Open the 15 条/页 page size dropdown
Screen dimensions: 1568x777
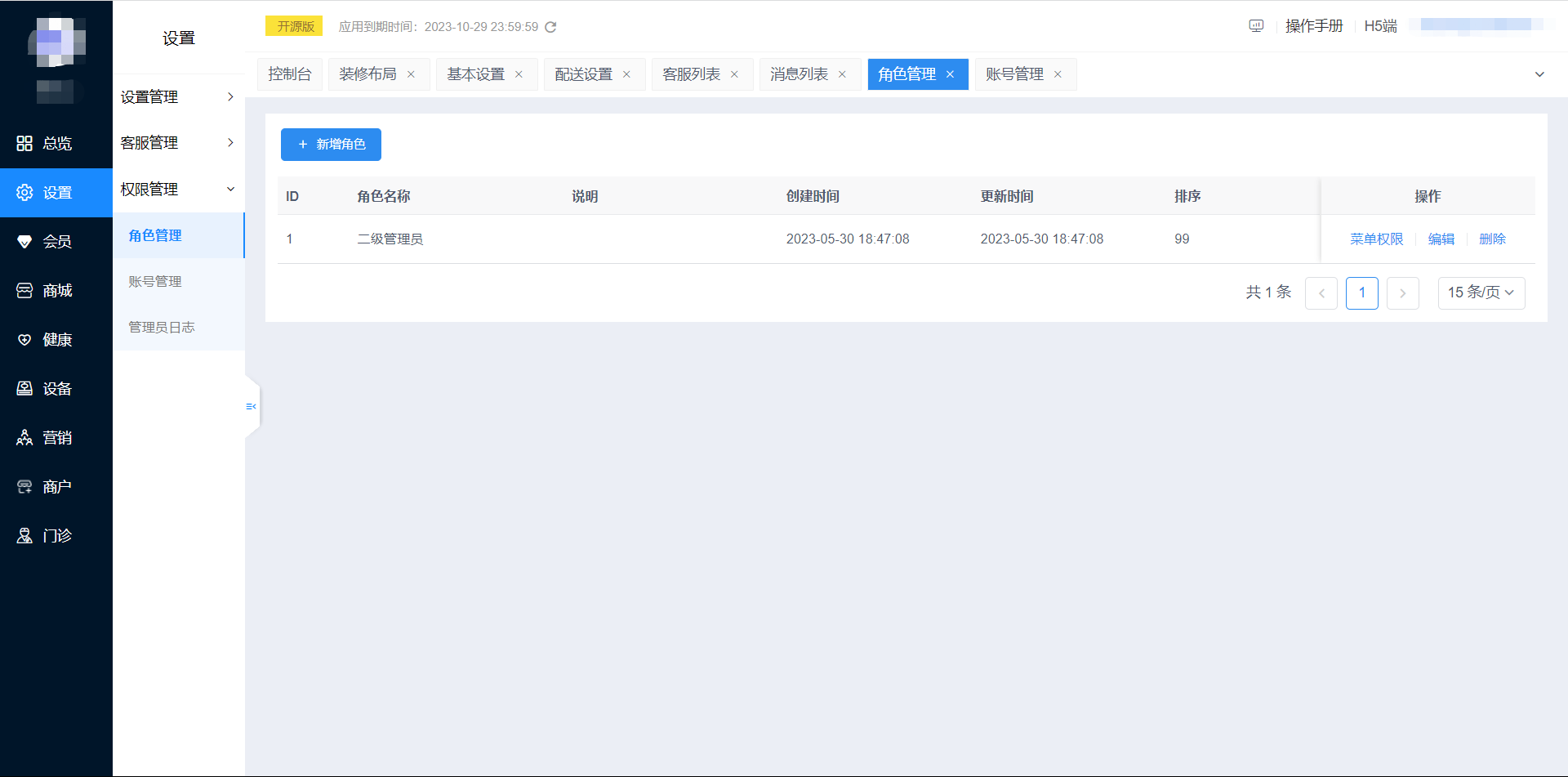pos(1481,292)
